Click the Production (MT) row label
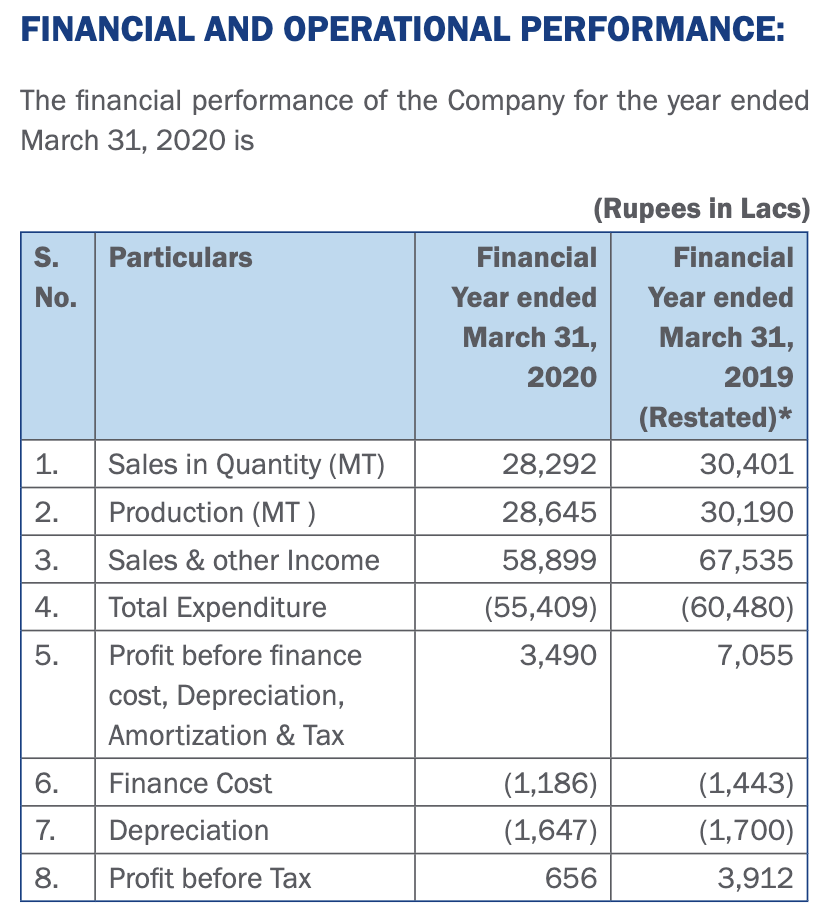This screenshot has height=910, width=822. [212, 512]
